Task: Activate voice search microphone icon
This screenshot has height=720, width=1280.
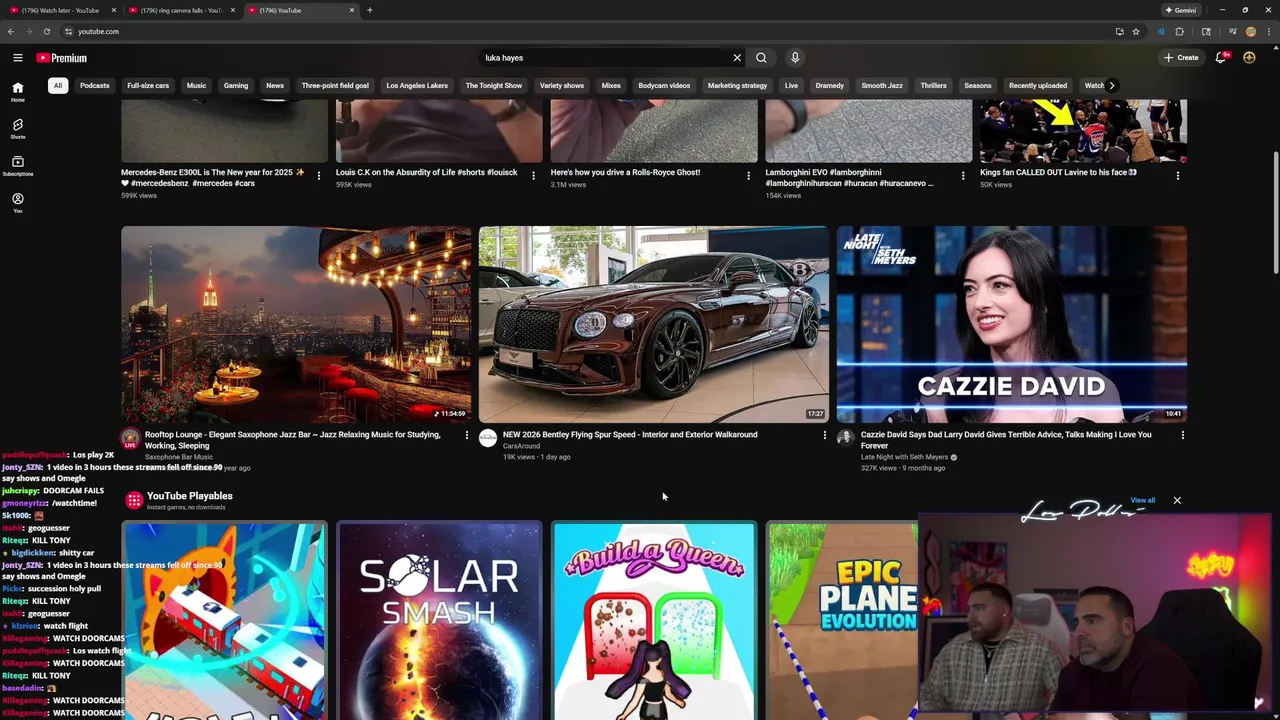Action: 795,58
